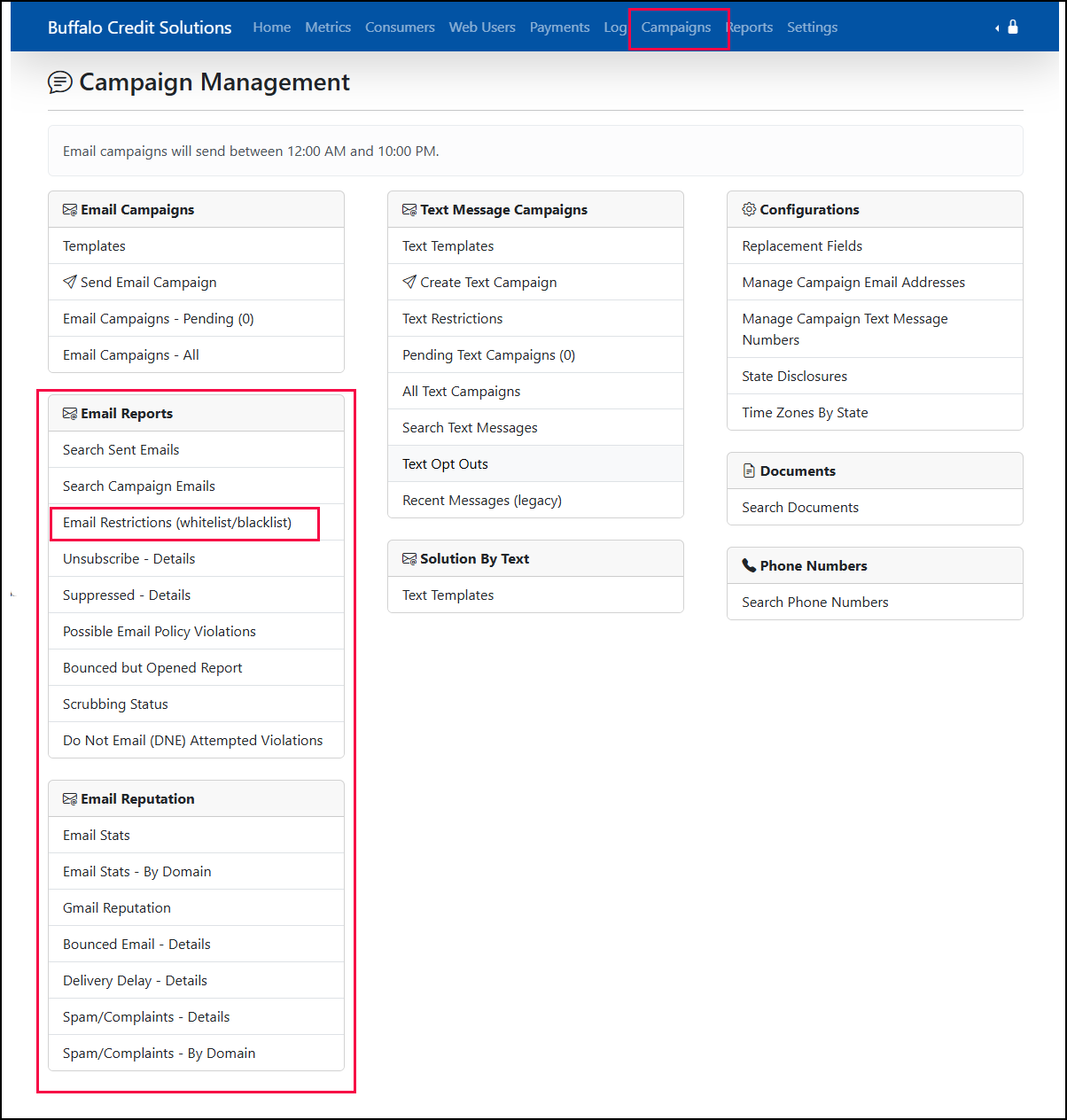The image size is (1067, 1120).
Task: Open Delivery Delay - Details
Action: 196,981
